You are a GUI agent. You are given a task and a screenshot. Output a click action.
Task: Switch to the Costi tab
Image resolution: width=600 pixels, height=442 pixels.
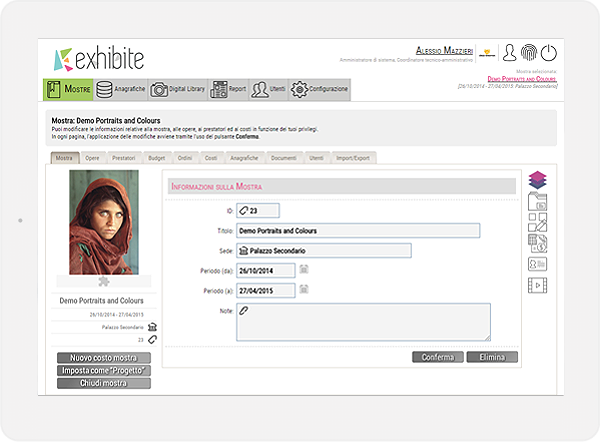tap(211, 158)
